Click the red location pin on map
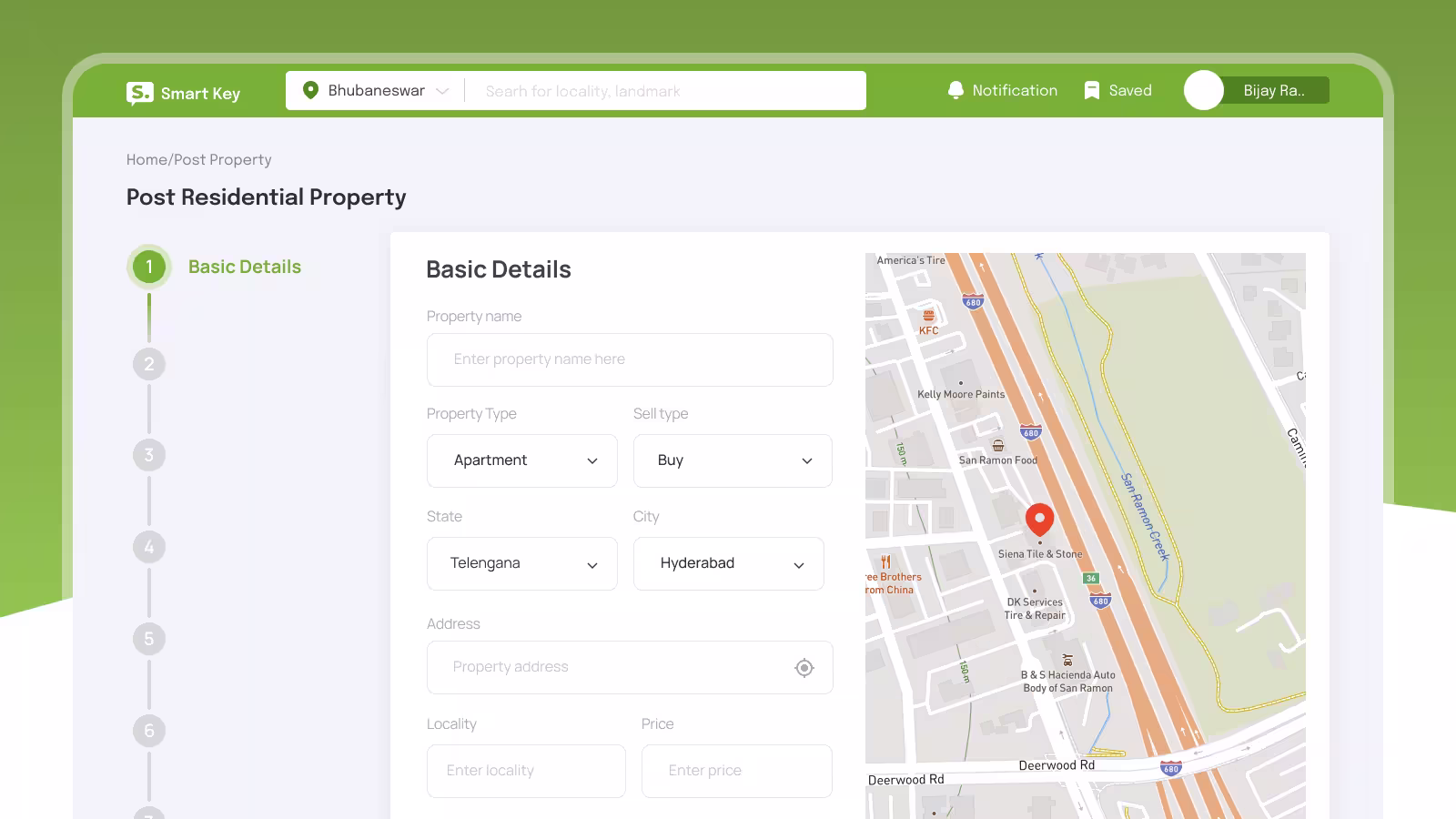 click(1039, 520)
